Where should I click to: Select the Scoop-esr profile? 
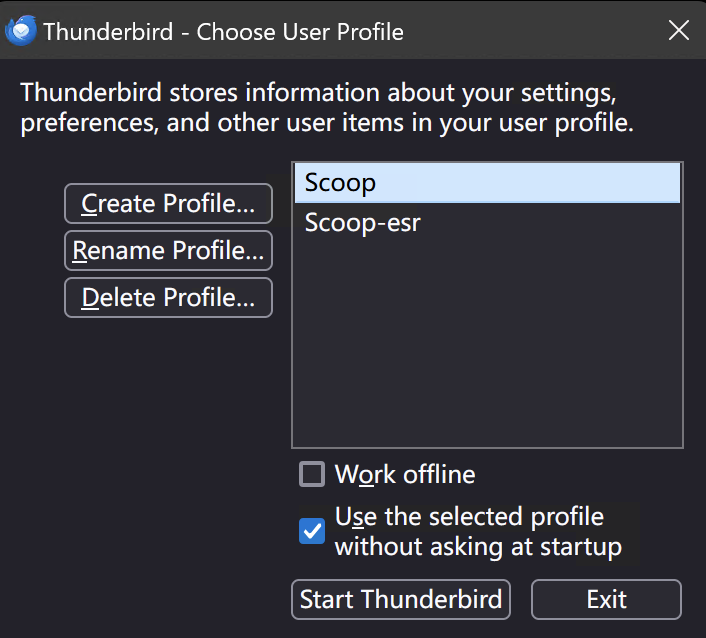click(487, 222)
